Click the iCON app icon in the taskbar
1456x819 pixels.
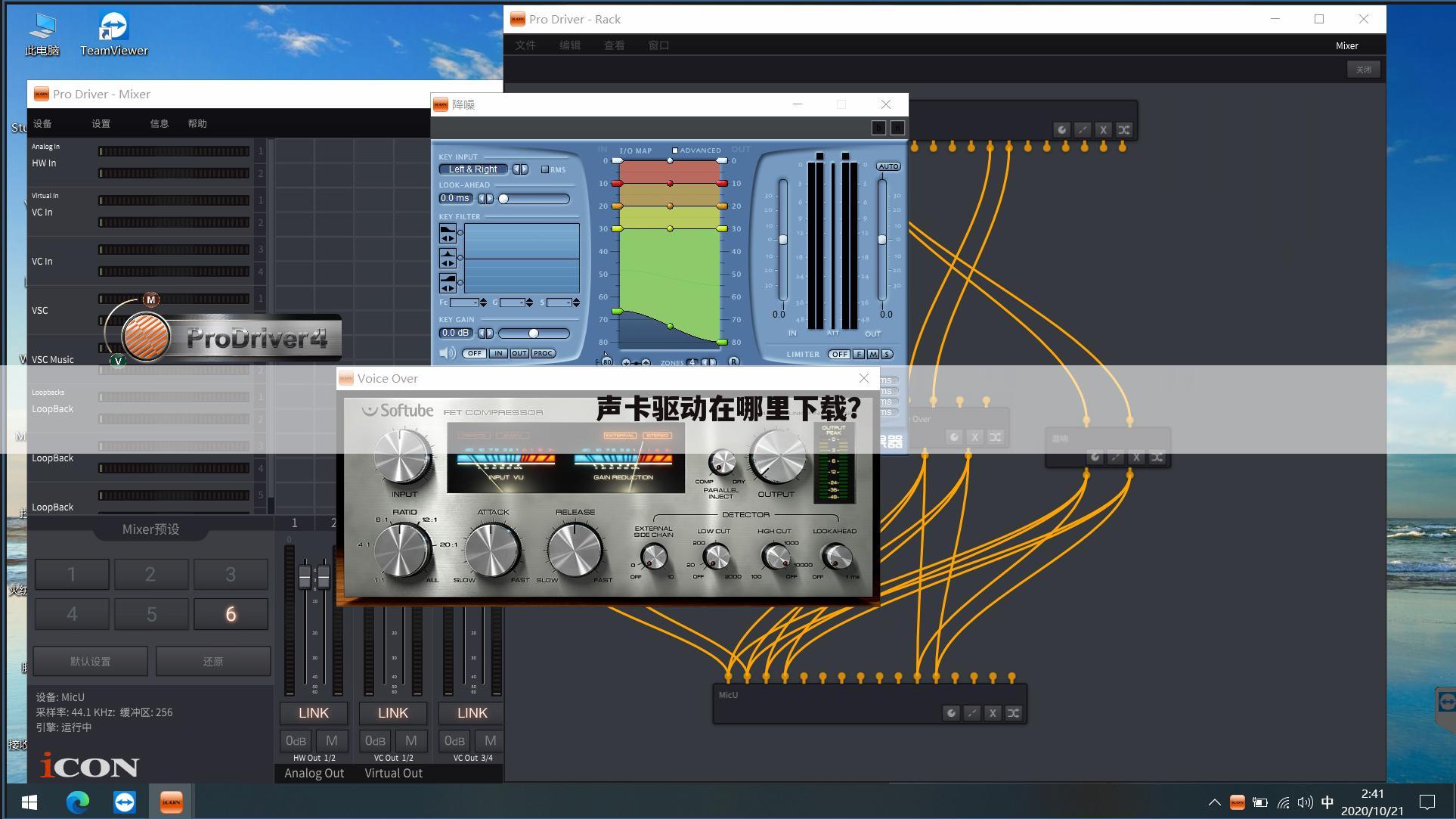click(x=172, y=802)
